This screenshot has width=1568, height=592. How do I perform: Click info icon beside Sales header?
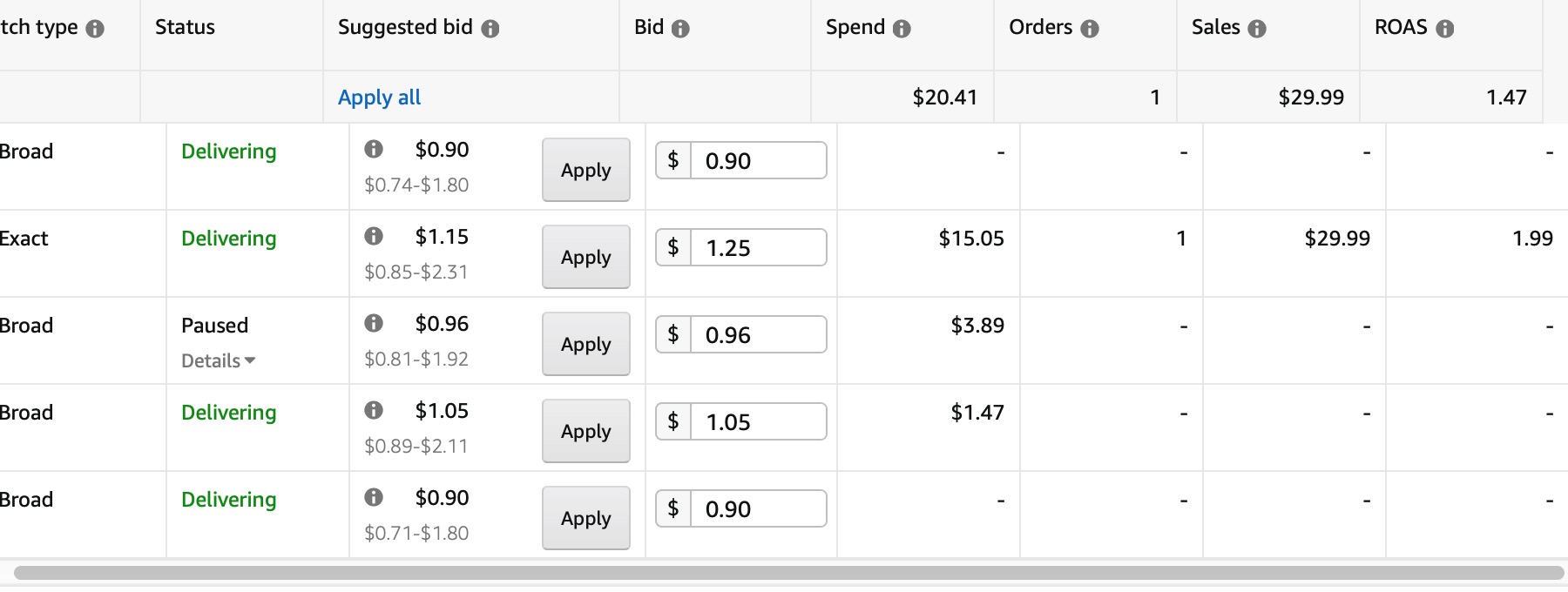click(1257, 29)
